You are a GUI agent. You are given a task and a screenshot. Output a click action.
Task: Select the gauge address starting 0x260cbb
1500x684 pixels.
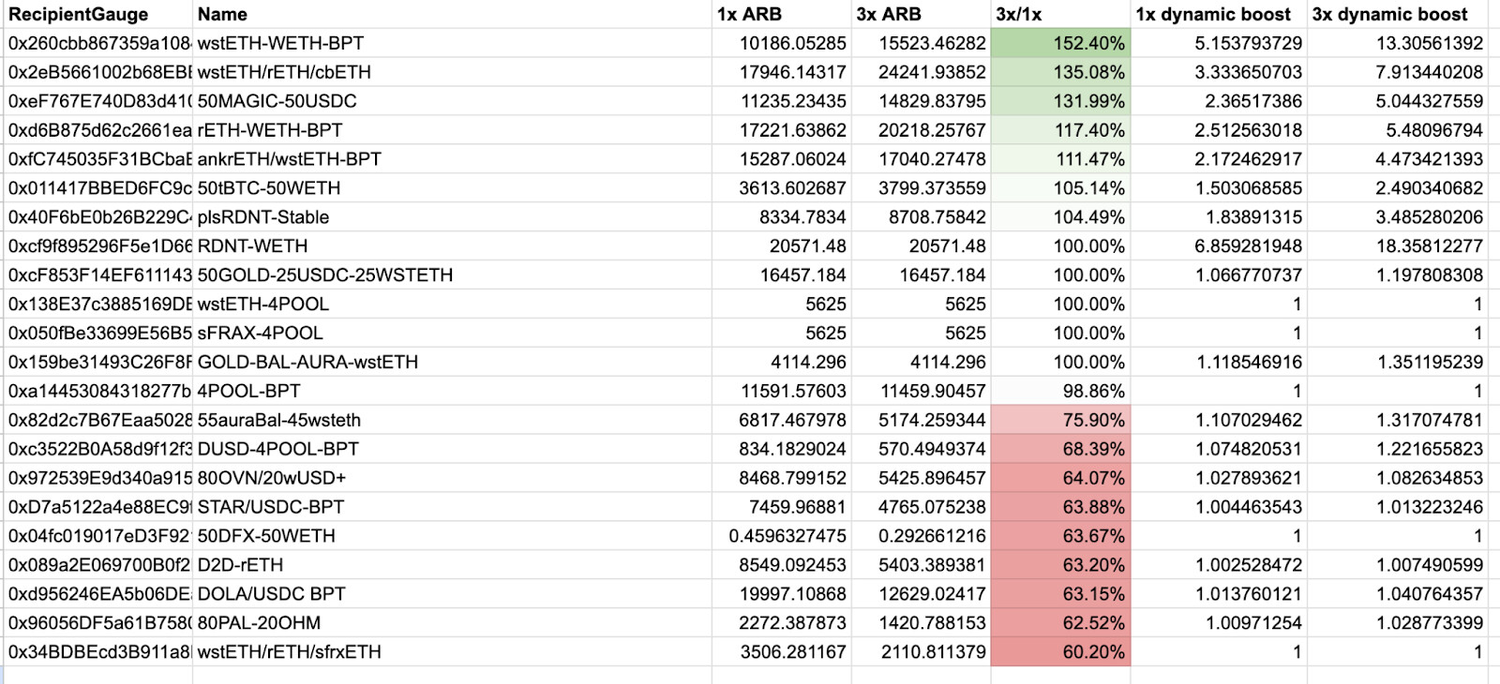point(95,44)
